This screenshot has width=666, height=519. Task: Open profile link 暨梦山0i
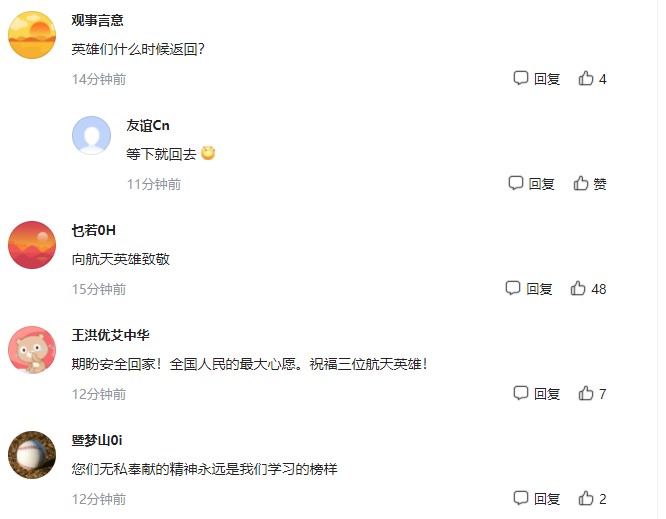pyautogui.click(x=97, y=441)
